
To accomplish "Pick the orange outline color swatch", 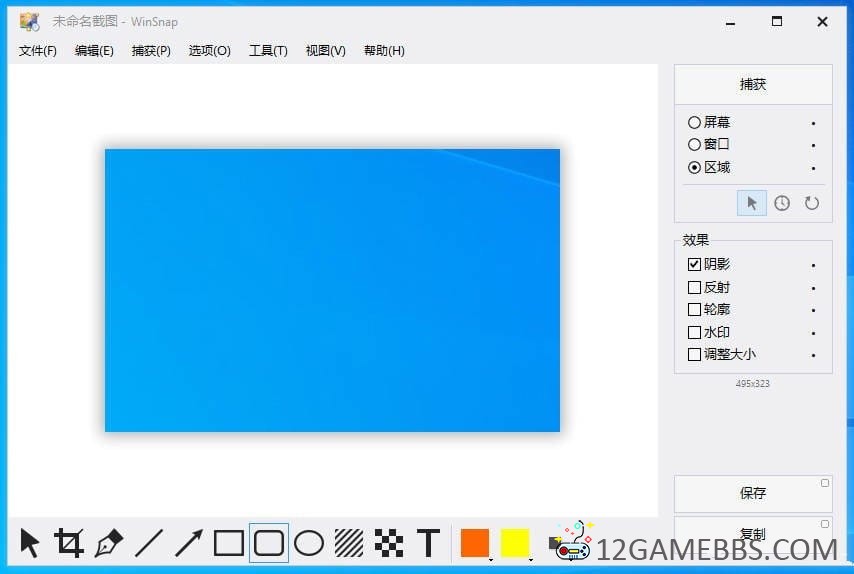I will 474,543.
